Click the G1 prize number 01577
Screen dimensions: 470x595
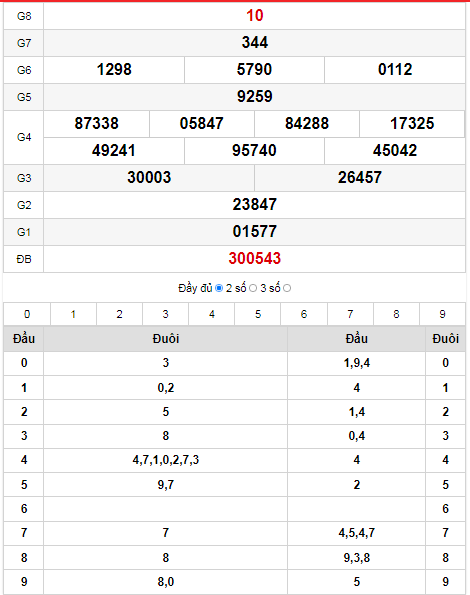click(255, 231)
